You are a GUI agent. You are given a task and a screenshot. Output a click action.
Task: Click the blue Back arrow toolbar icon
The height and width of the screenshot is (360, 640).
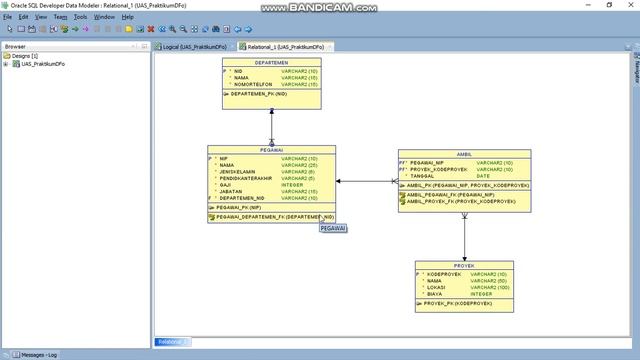tap(238, 29)
